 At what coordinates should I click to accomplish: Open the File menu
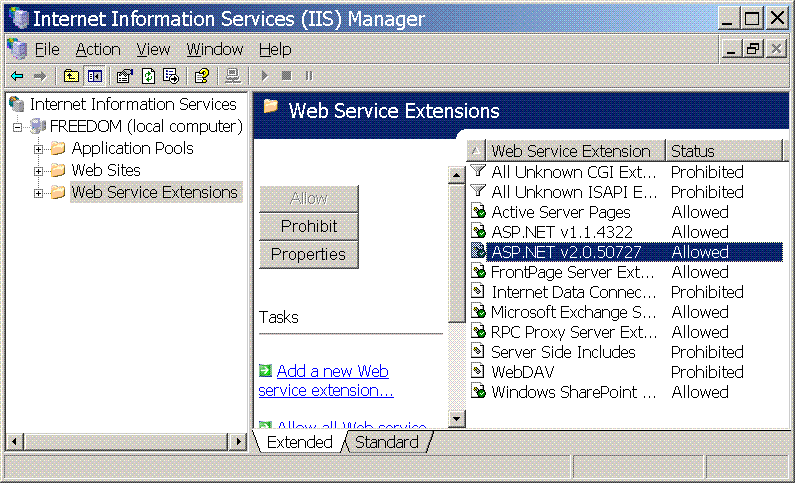click(x=47, y=50)
